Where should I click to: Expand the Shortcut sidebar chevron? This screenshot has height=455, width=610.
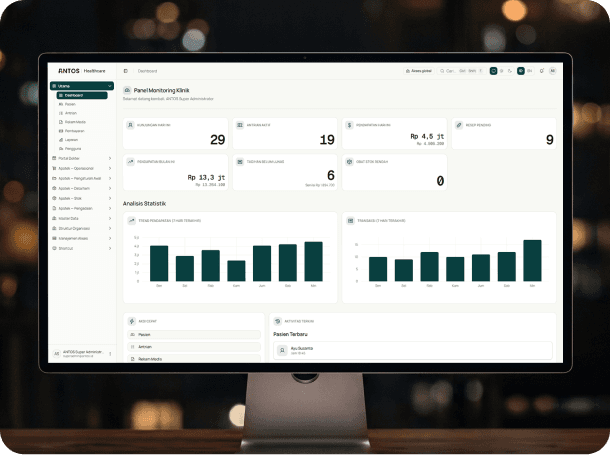[110, 248]
